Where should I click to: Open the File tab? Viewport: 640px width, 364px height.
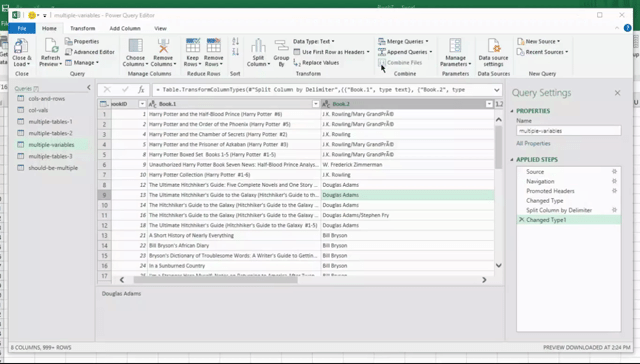tap(22, 28)
